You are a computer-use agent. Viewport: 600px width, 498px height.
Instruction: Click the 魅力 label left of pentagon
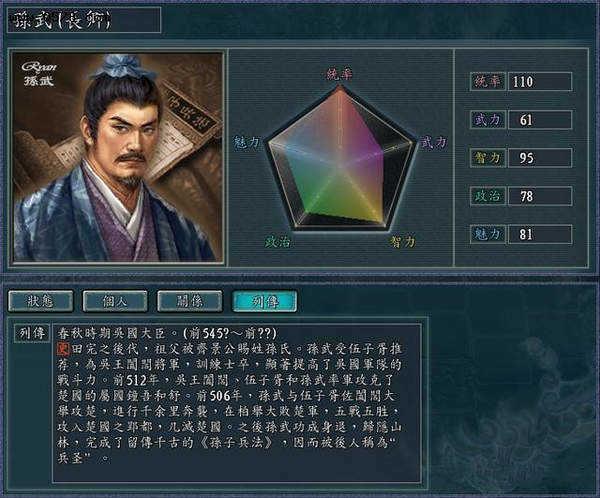247,143
